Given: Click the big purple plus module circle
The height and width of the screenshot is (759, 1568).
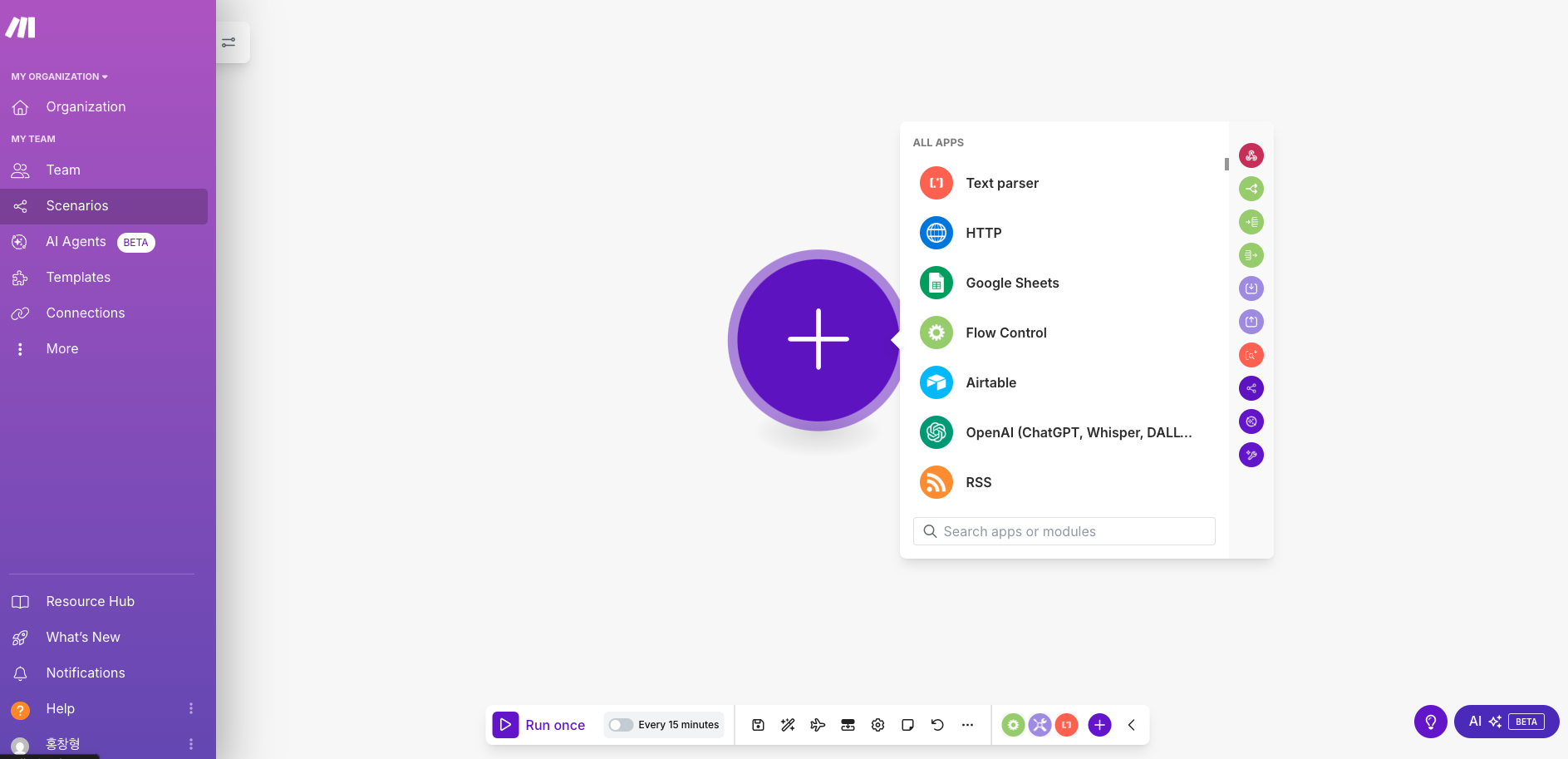Looking at the screenshot, I should tap(818, 340).
